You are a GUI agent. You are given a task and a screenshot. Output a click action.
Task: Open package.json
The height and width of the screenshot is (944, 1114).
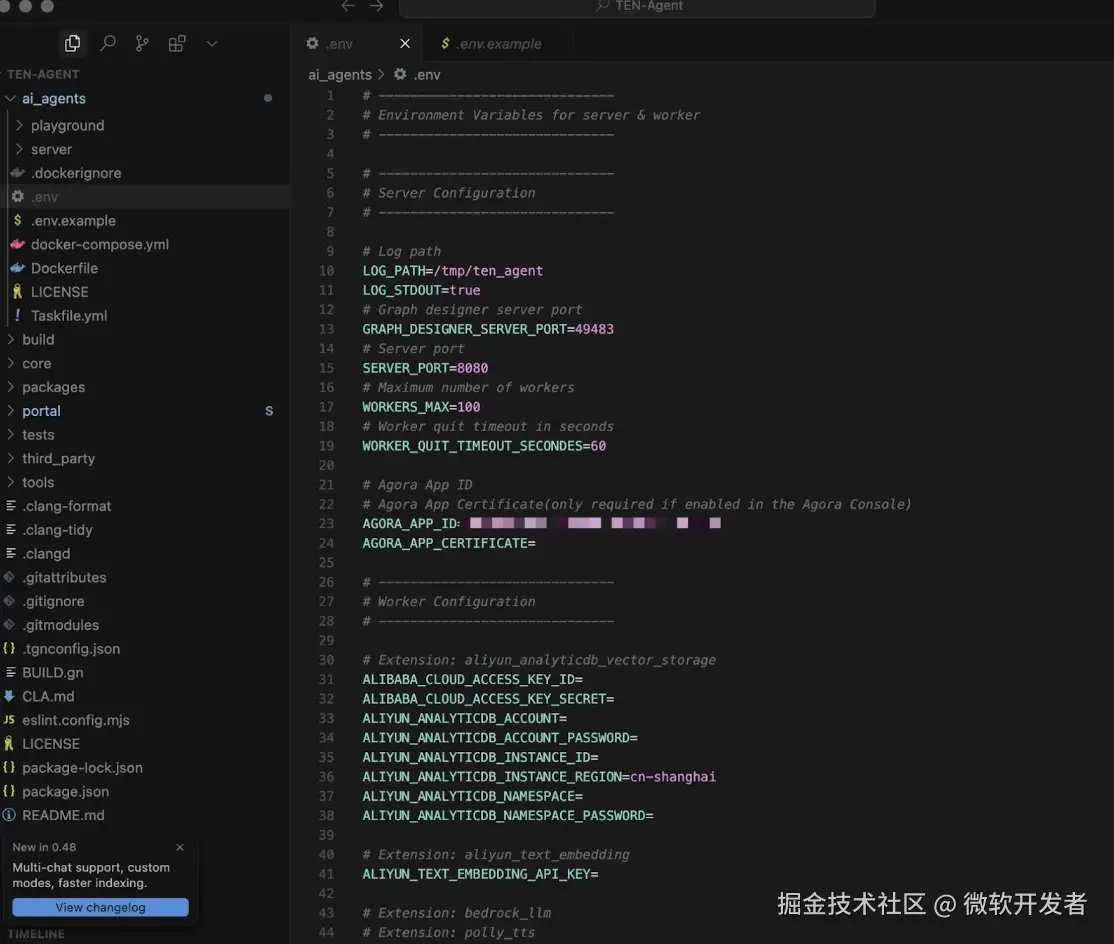[144, 791]
